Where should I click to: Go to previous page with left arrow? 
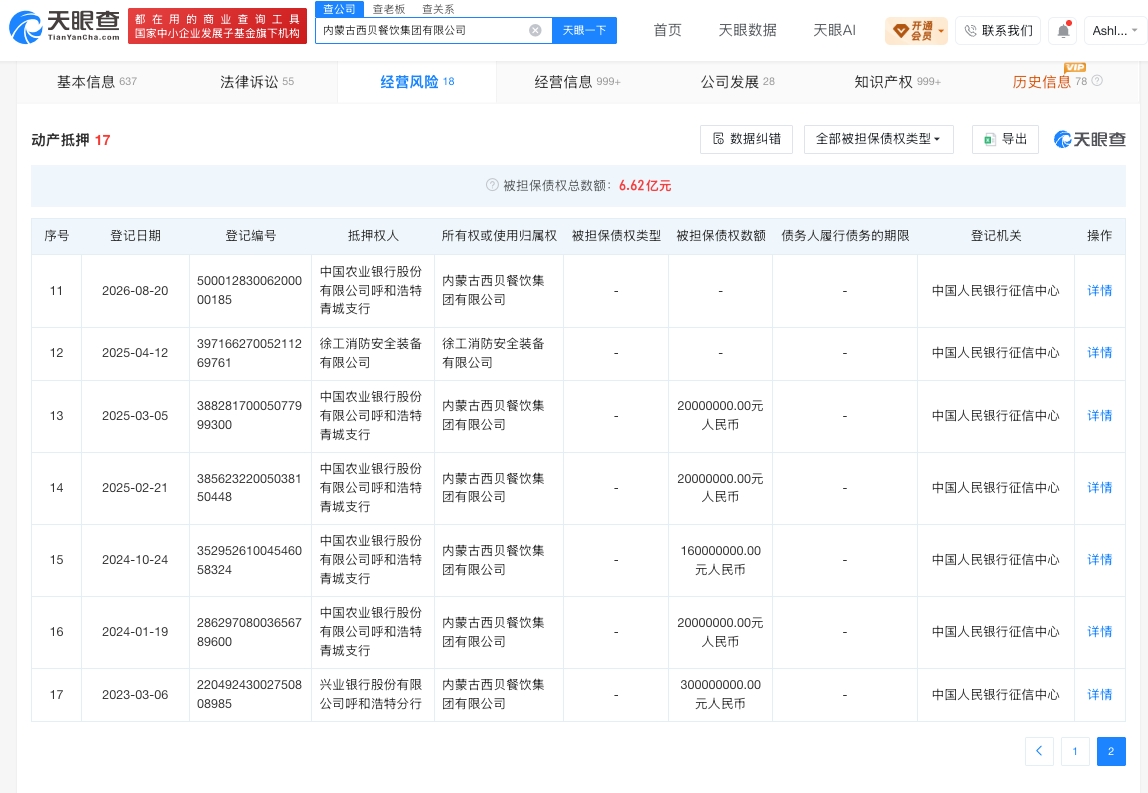(1039, 751)
